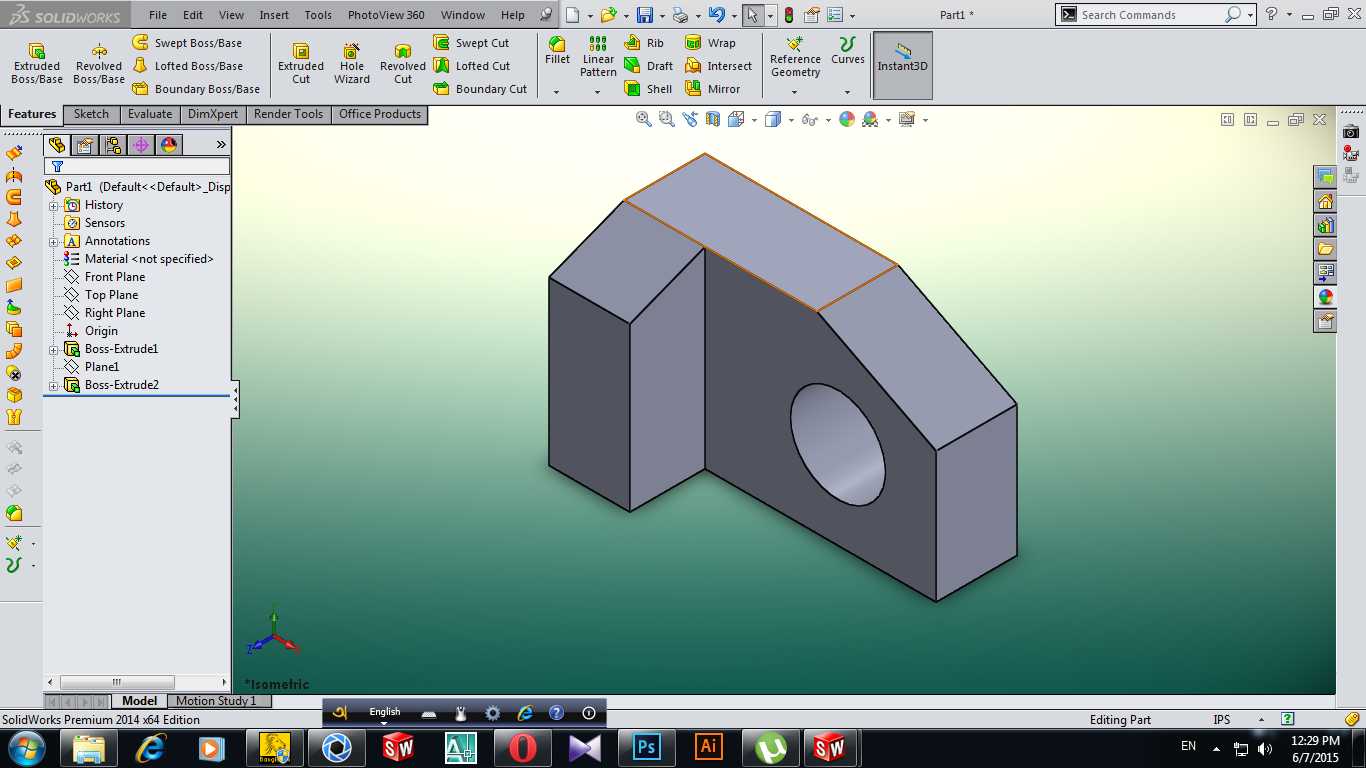The height and width of the screenshot is (768, 1366).
Task: Expand the Annotations tree node
Action: [x=54, y=242]
